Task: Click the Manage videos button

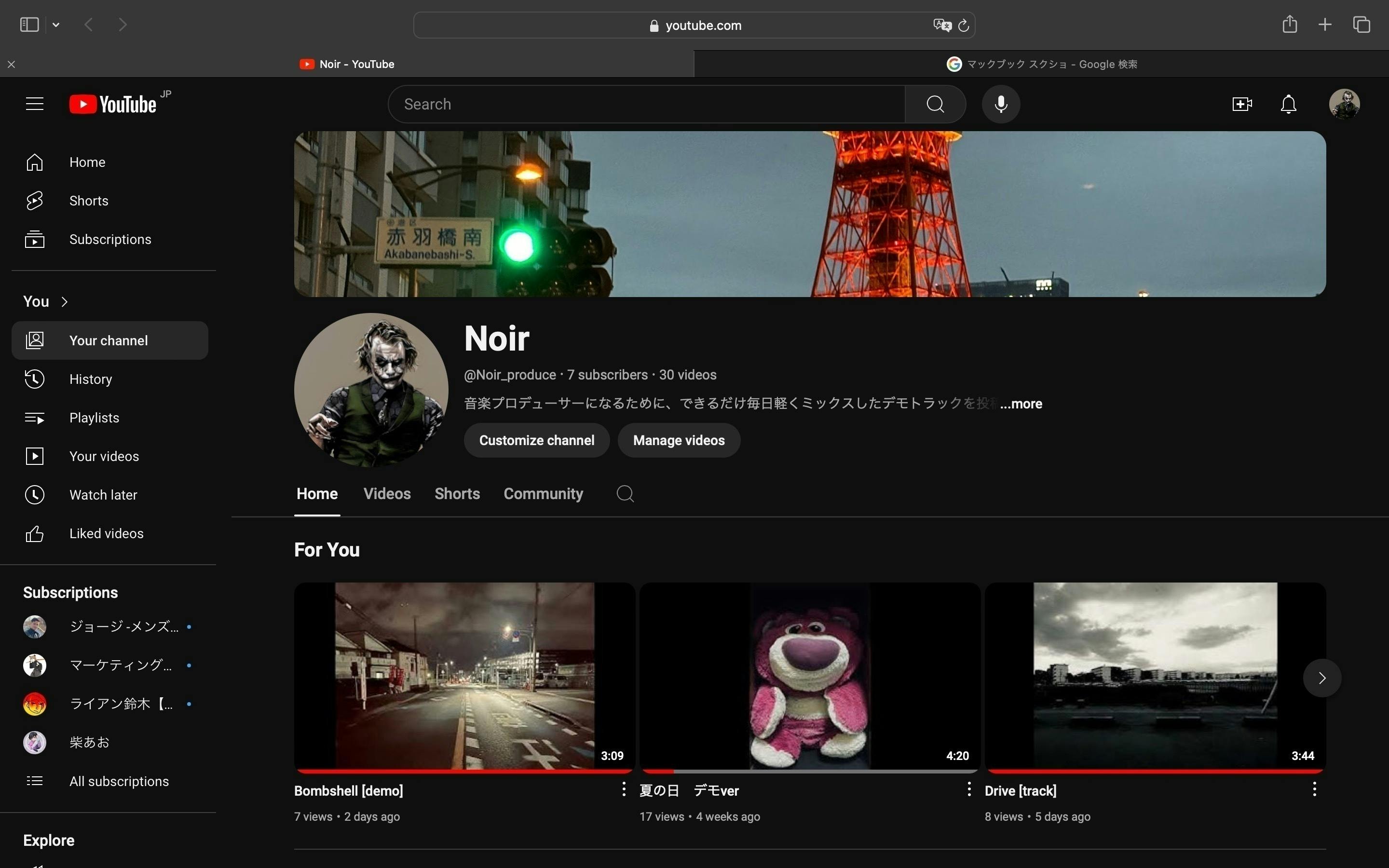Action: click(x=679, y=440)
